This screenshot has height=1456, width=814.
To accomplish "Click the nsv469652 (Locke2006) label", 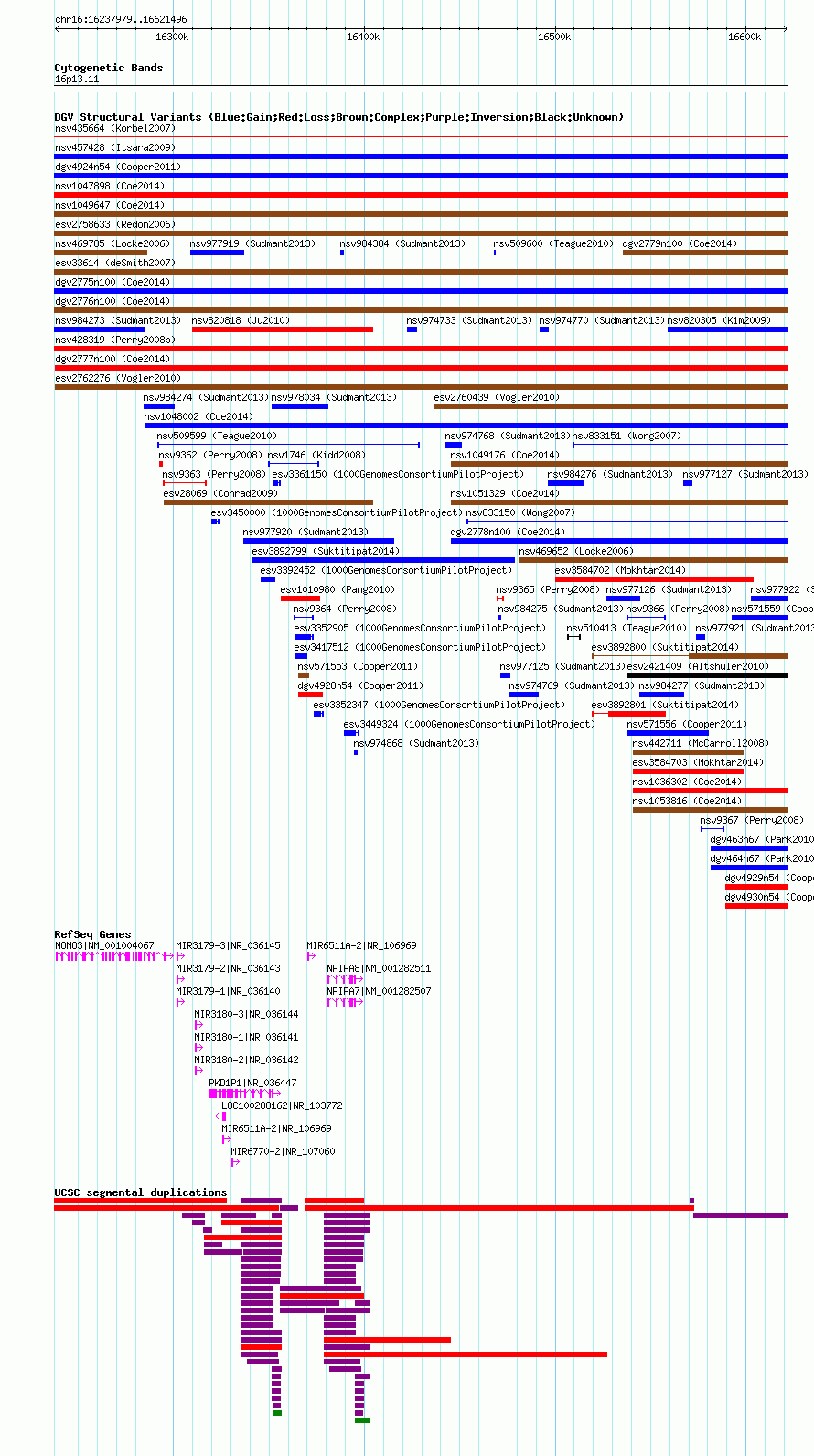I will [x=576, y=551].
